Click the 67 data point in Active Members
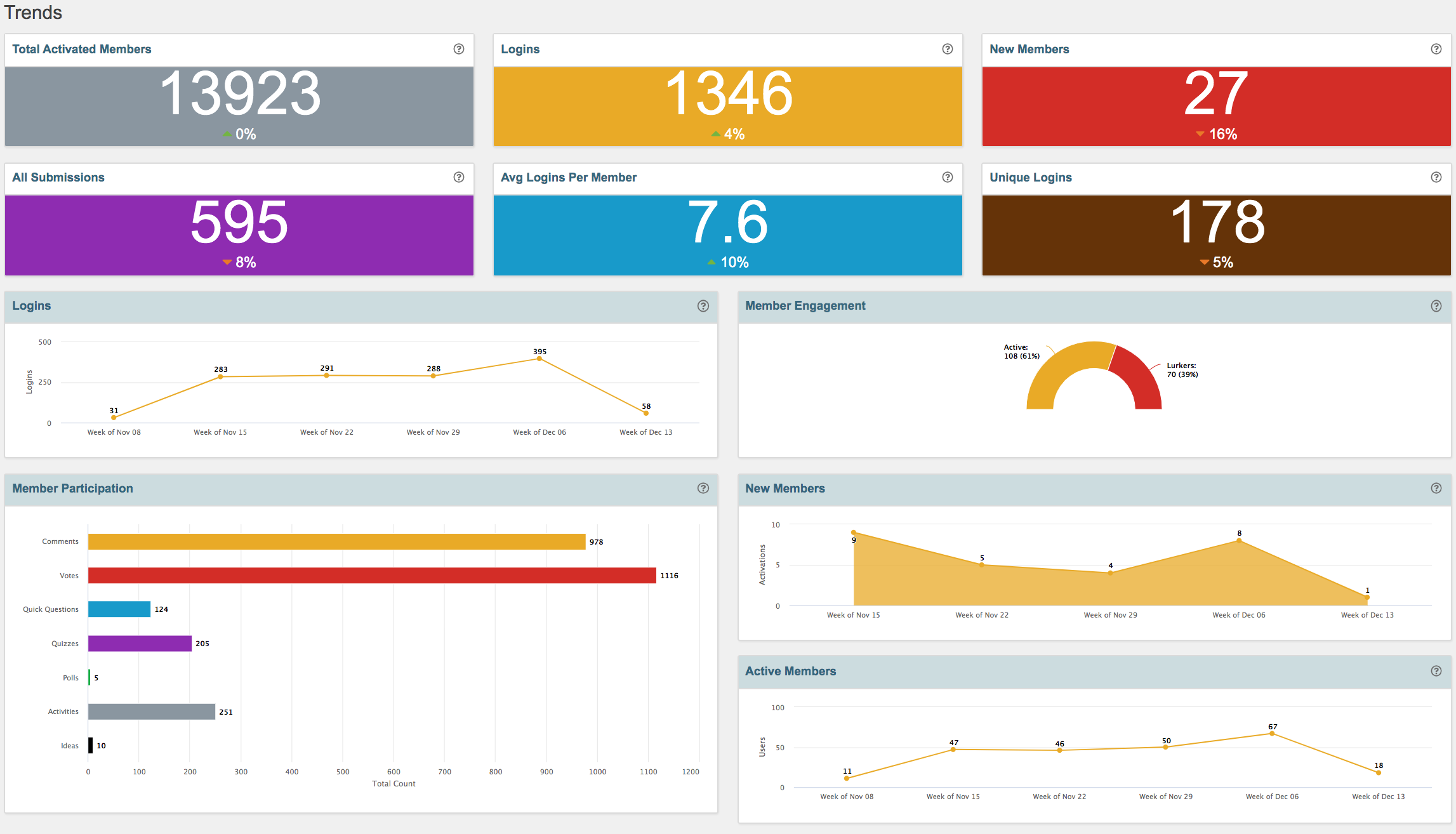This screenshot has width=1456, height=834. point(1272,734)
